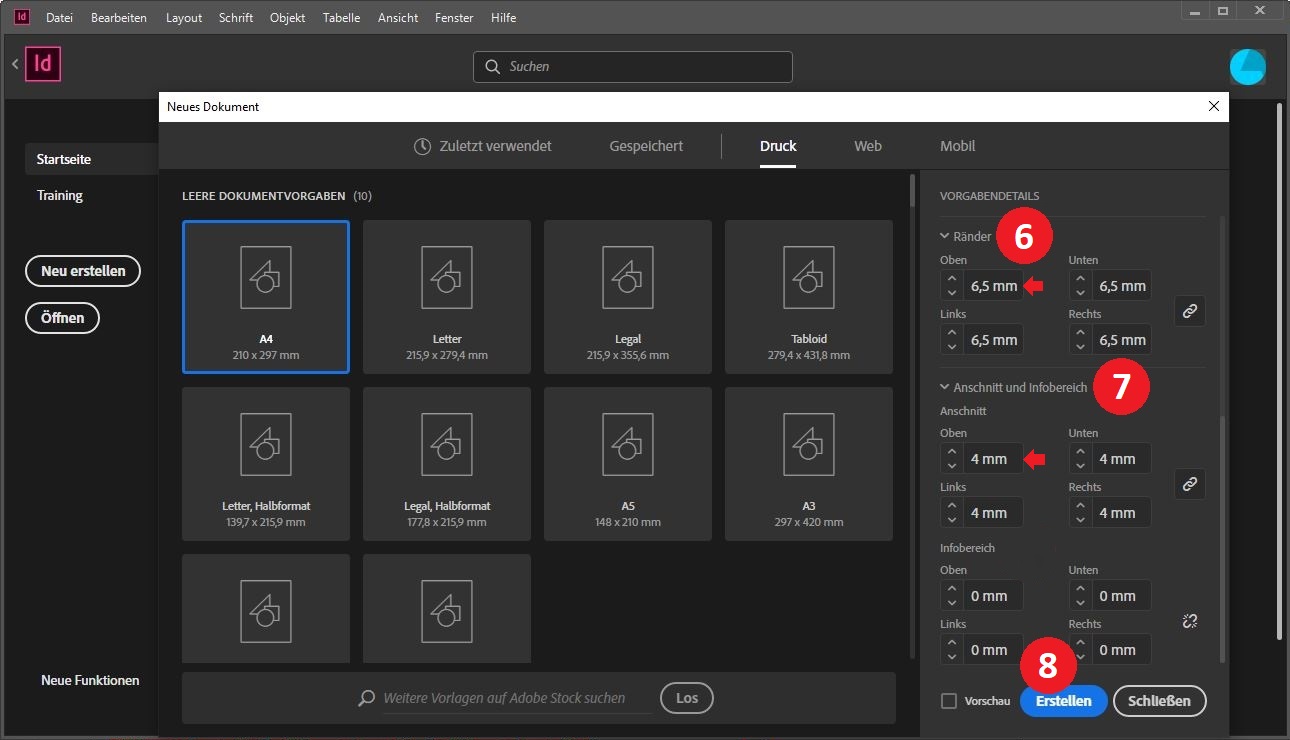Toggle the Infobereich broken link icon
Image resolution: width=1290 pixels, height=740 pixels.
pyautogui.click(x=1189, y=621)
